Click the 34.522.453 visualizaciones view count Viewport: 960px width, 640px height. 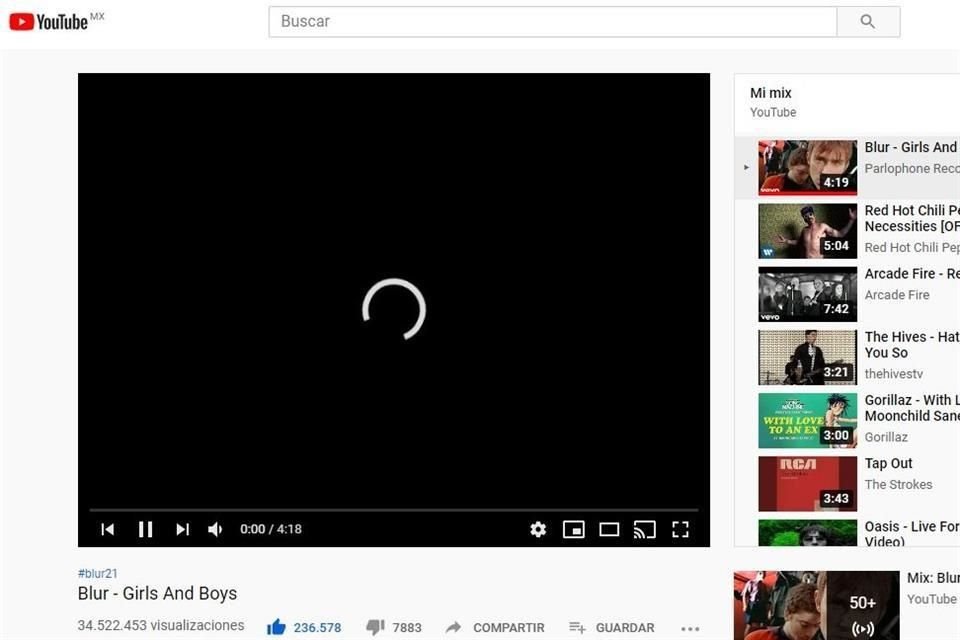pos(161,625)
